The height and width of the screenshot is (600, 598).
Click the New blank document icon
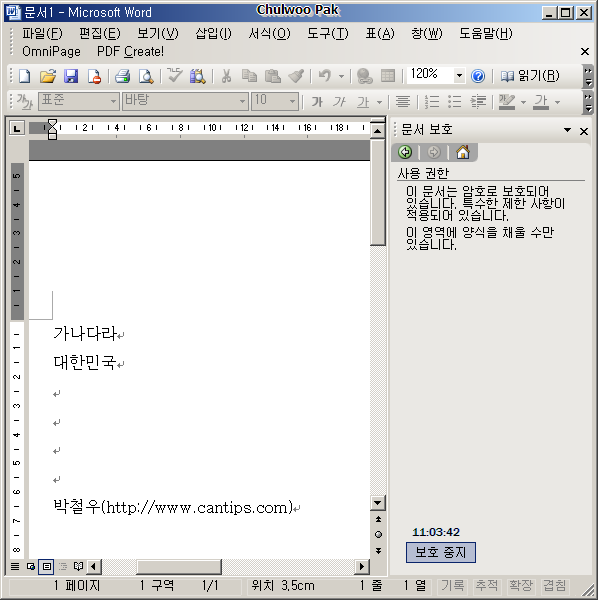pyautogui.click(x=24, y=76)
